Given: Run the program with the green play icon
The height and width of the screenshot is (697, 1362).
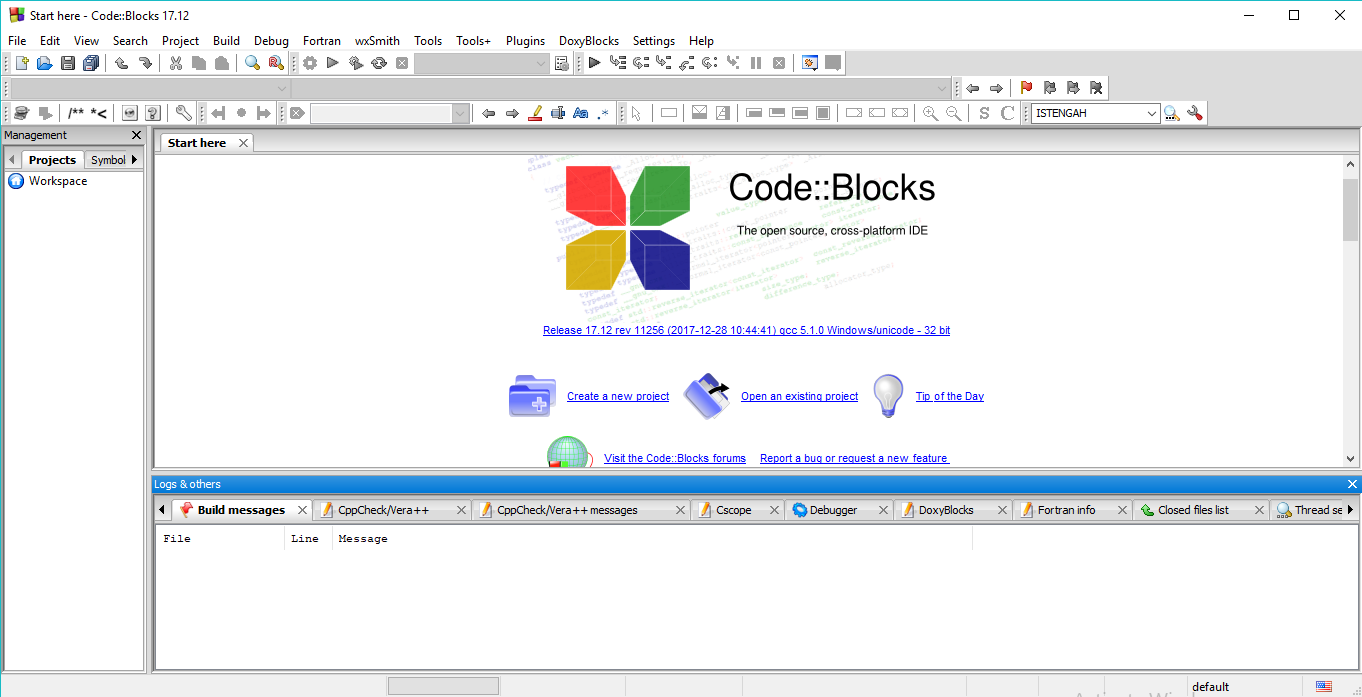Looking at the screenshot, I should [333, 62].
